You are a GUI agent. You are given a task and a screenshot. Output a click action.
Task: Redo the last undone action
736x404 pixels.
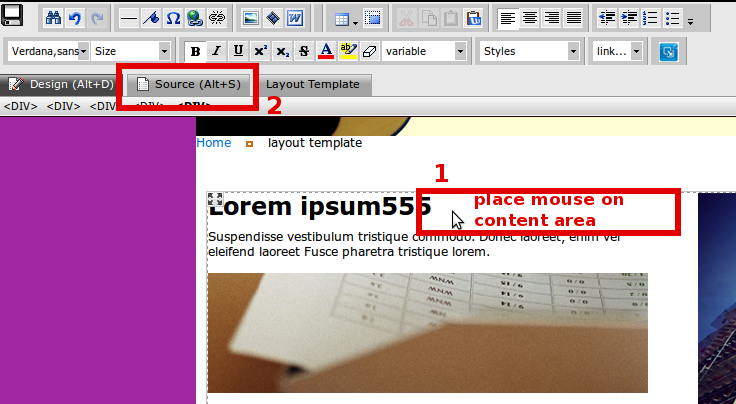[x=97, y=18]
